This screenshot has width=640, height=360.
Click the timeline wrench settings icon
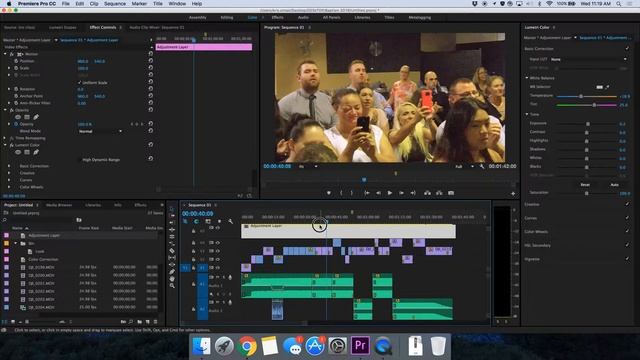[231, 221]
